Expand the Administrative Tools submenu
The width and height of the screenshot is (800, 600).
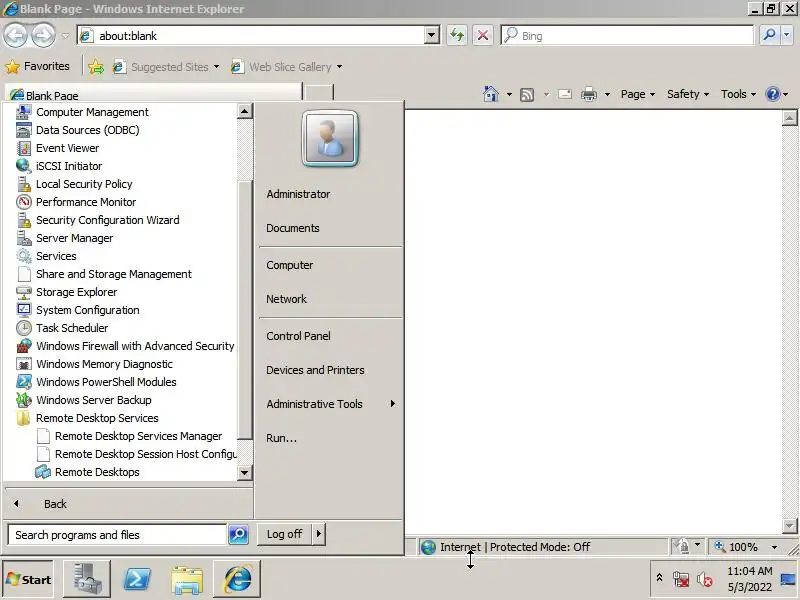[331, 404]
